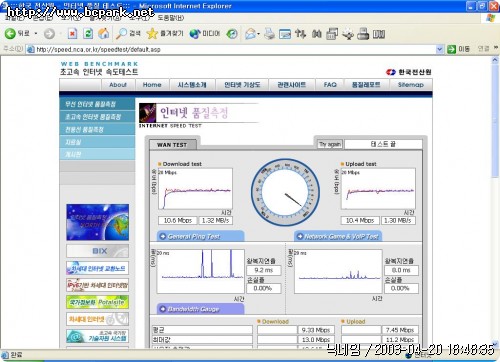This screenshot has height=362, width=500.
Task: Click the Download test graph
Action: [195, 189]
